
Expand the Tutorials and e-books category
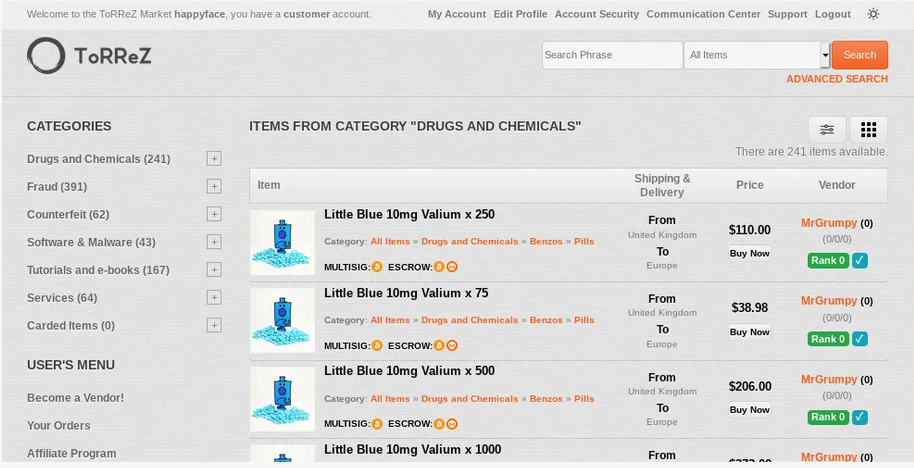214,270
